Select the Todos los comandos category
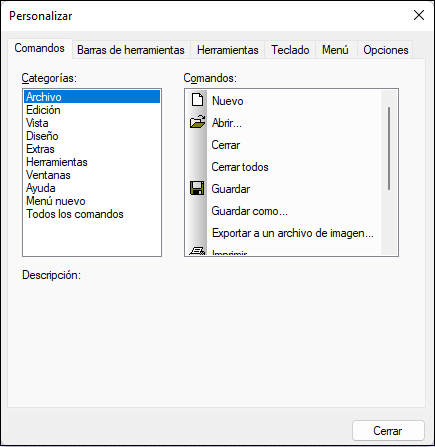This screenshot has height=447, width=435. coord(92,214)
